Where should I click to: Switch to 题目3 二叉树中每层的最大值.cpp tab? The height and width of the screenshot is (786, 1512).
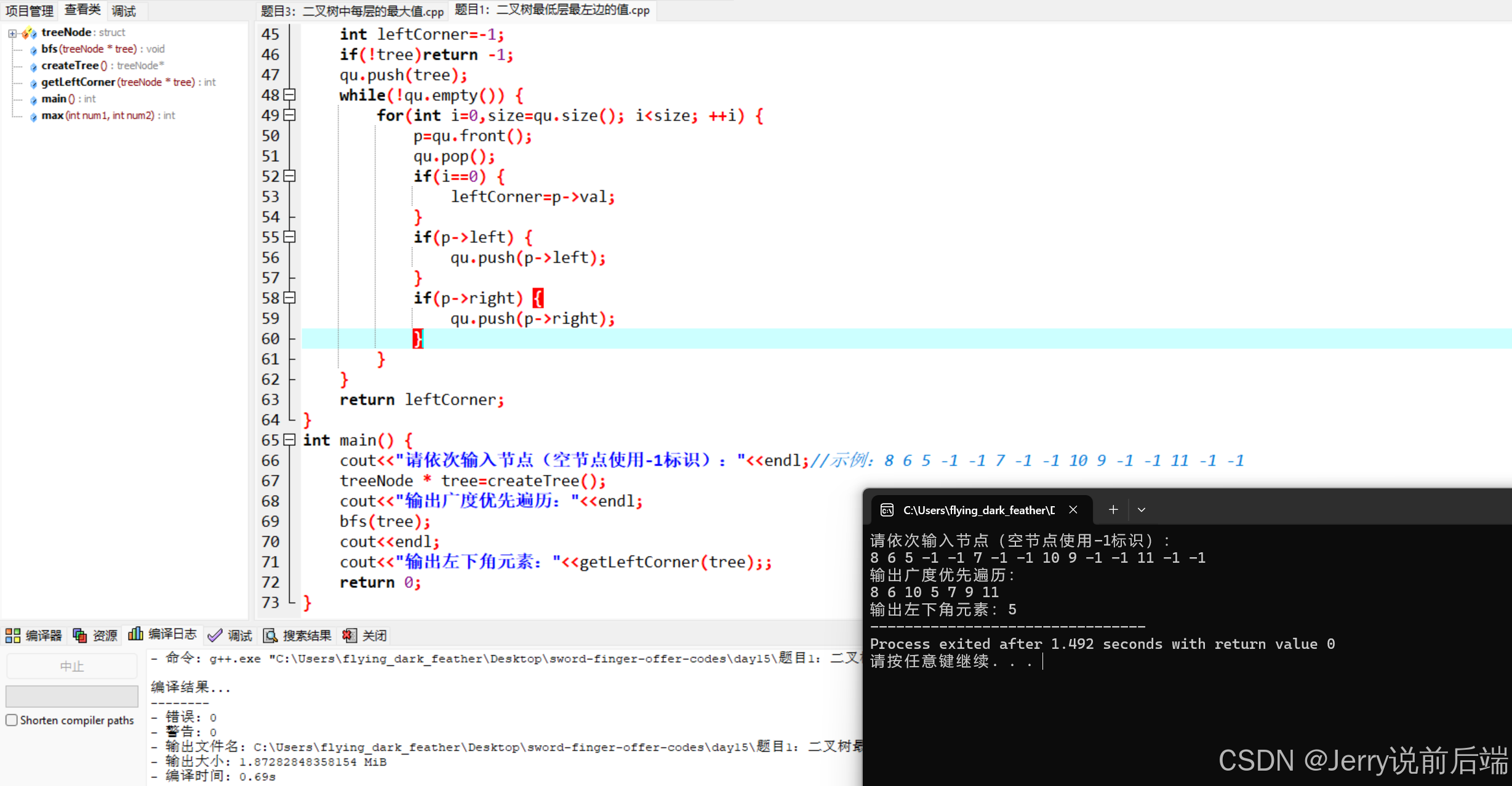click(352, 11)
